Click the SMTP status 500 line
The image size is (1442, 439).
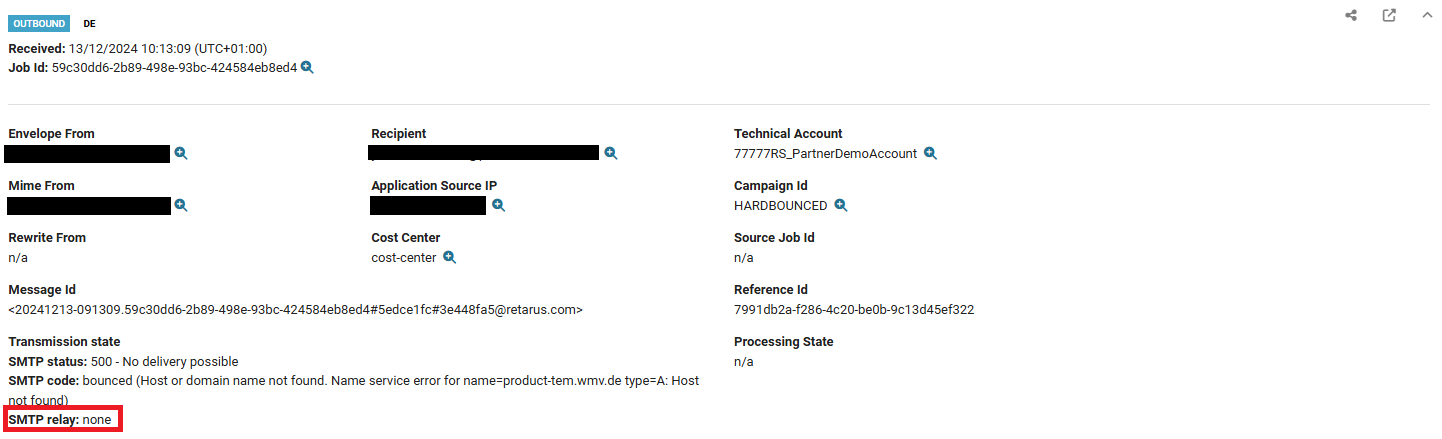pos(123,361)
